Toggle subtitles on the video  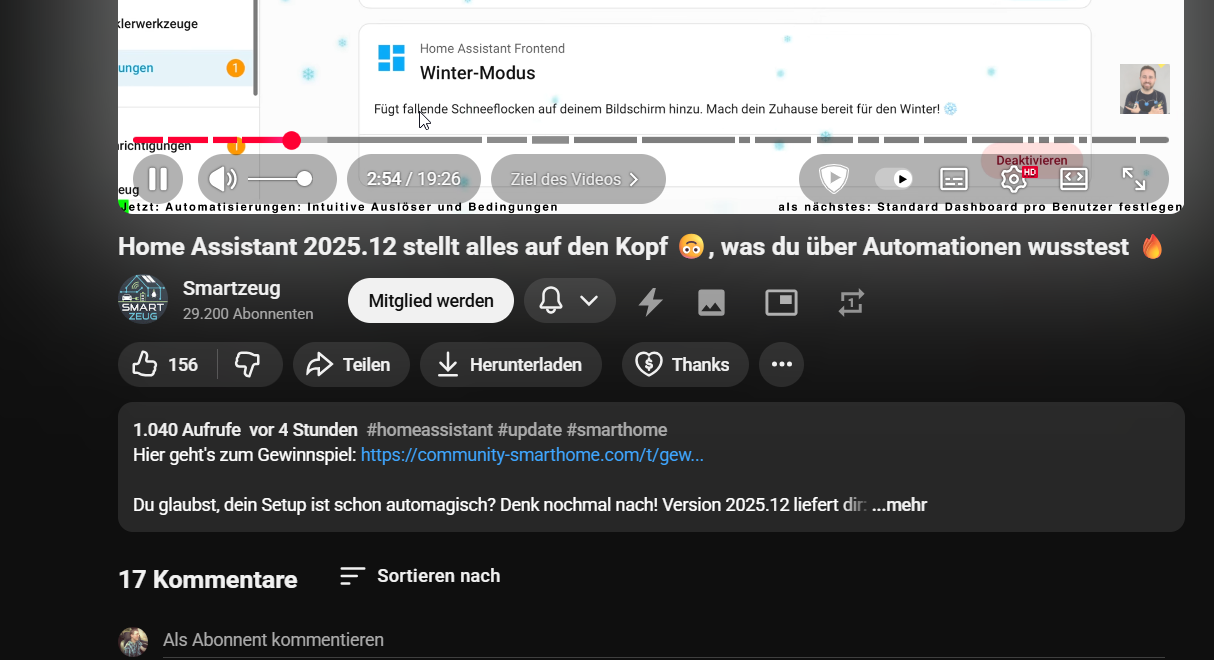point(954,179)
